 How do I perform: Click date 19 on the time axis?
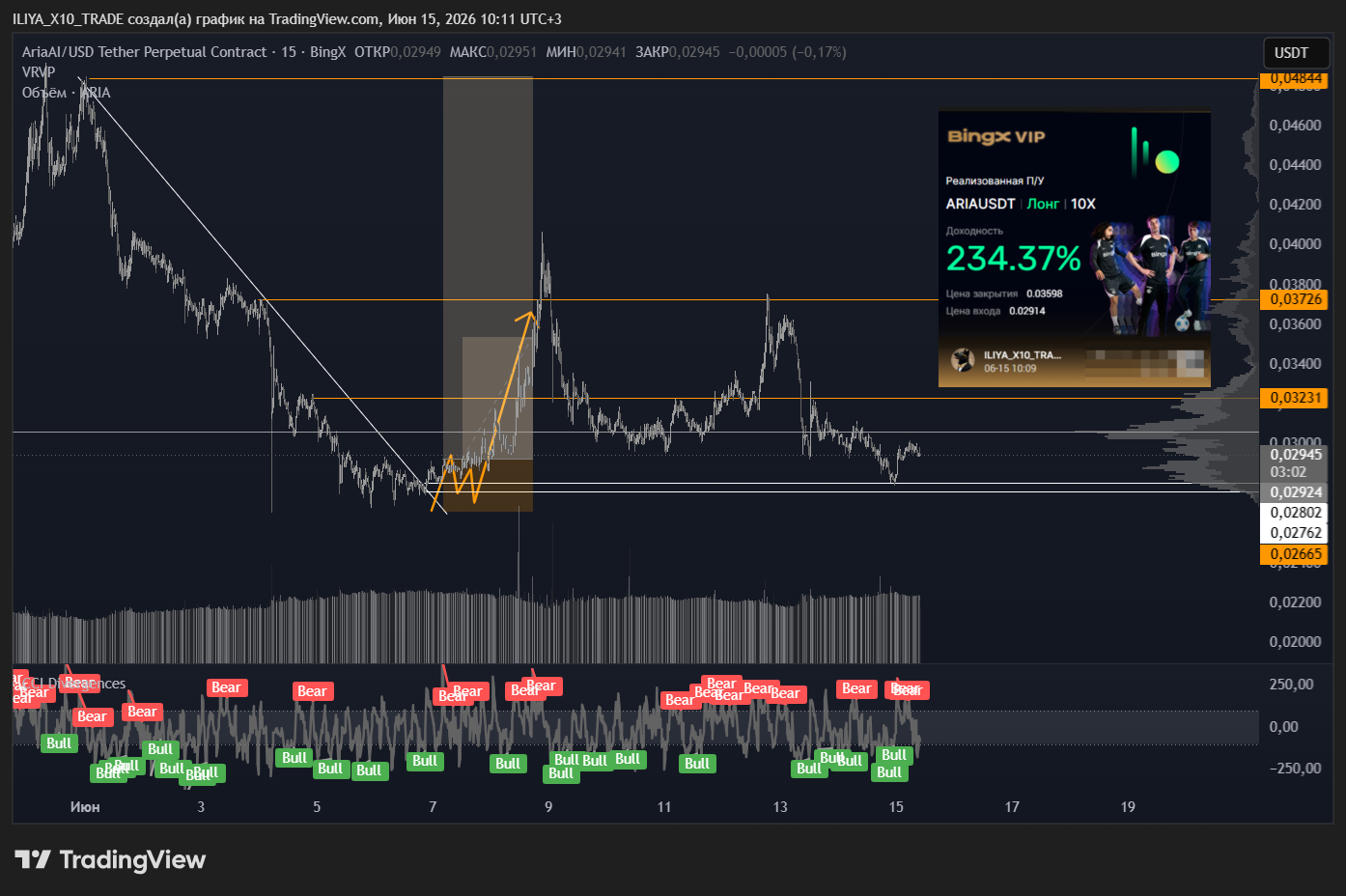pos(1128,807)
